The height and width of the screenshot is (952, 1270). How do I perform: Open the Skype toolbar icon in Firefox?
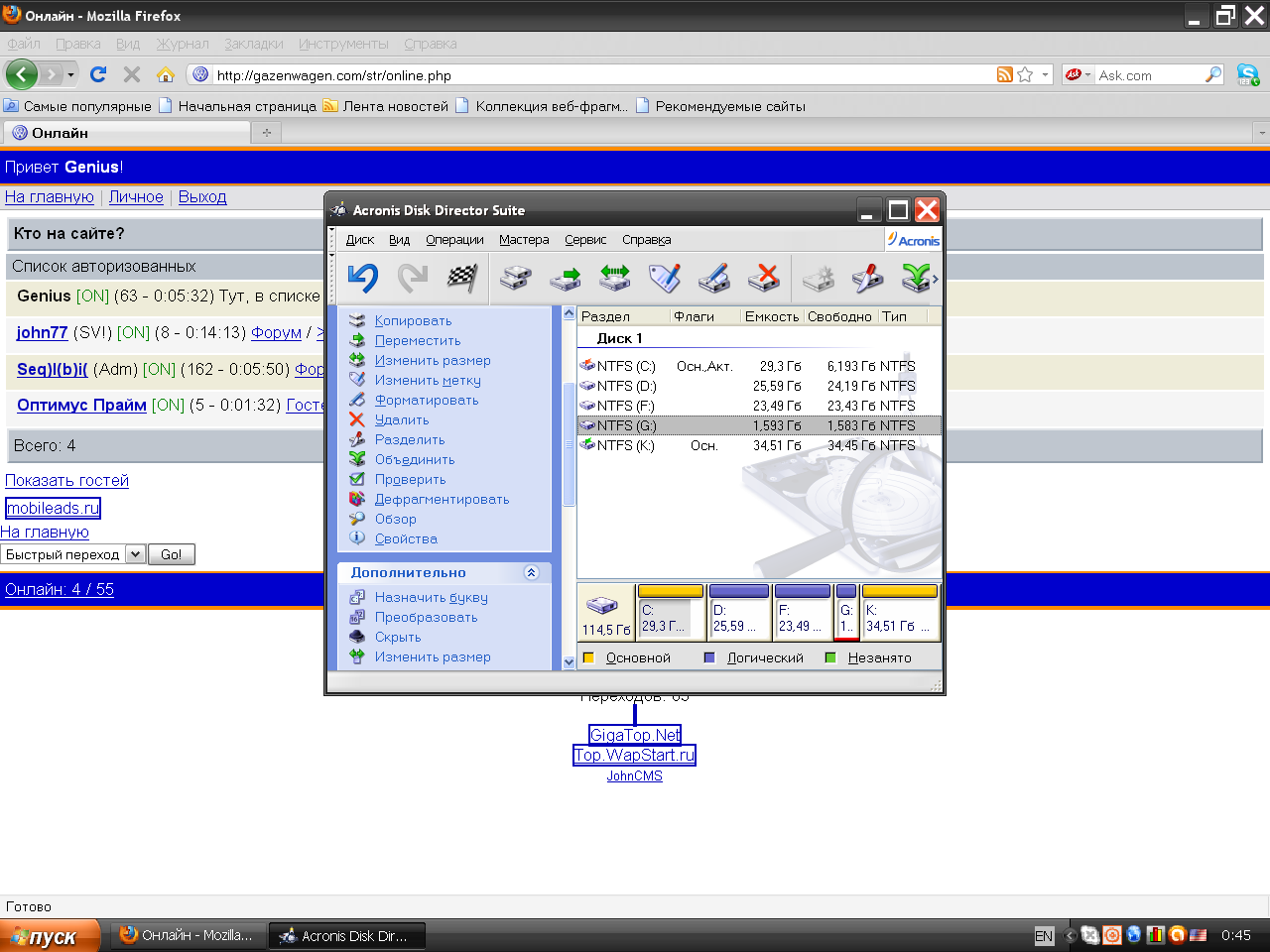pyautogui.click(x=1248, y=74)
